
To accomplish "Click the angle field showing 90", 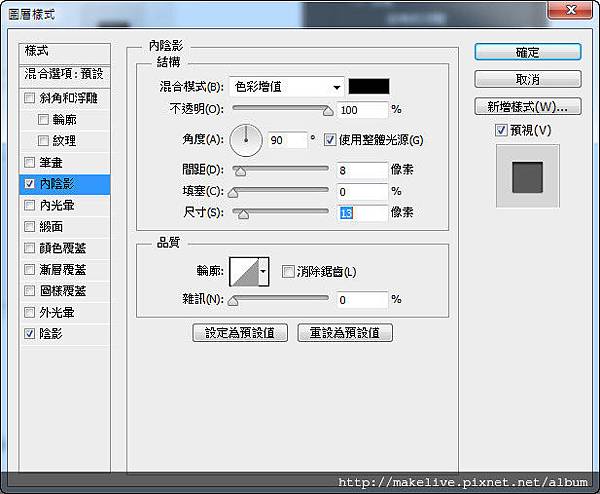I will click(x=287, y=140).
